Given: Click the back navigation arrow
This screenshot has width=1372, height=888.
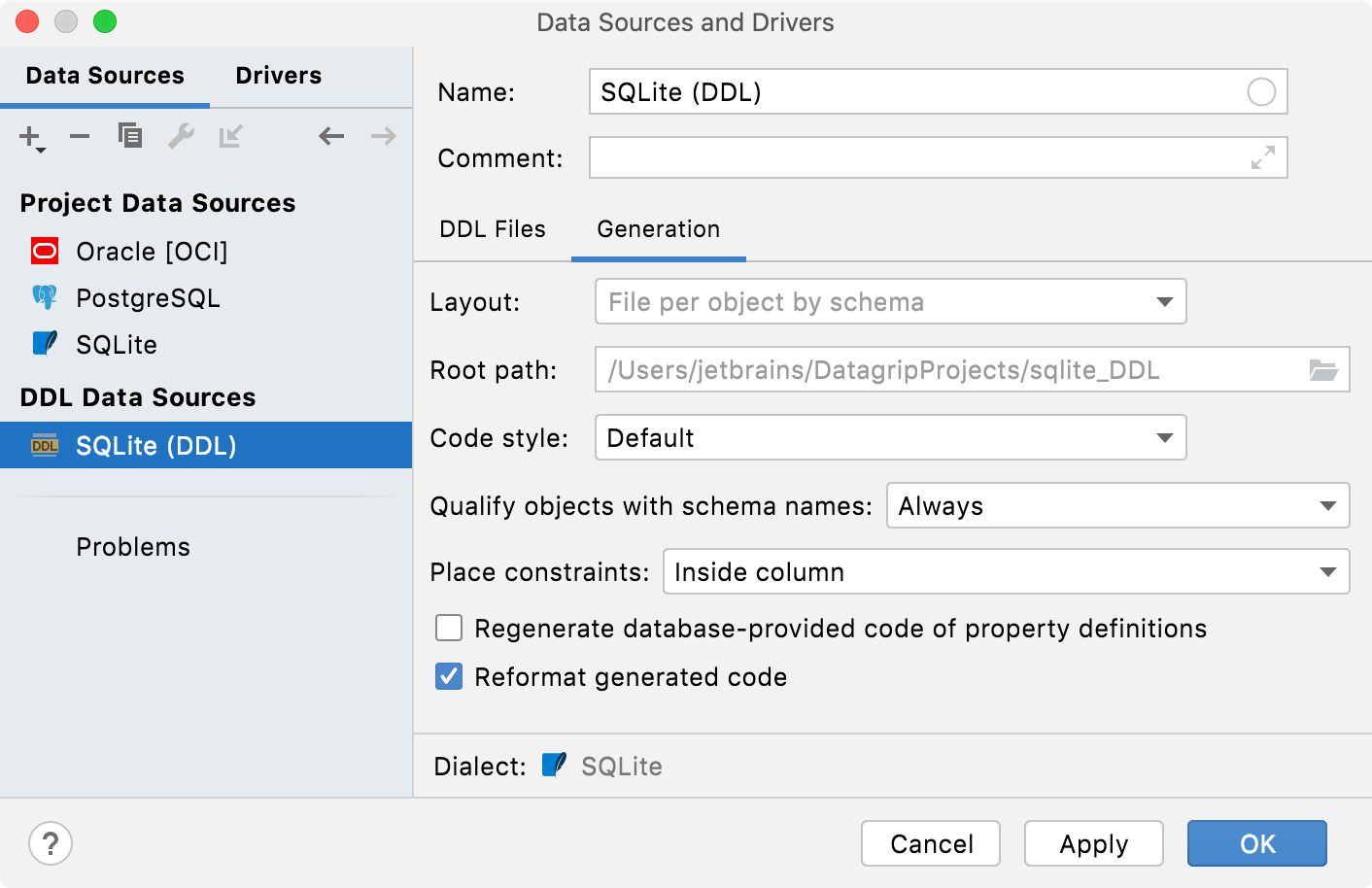Looking at the screenshot, I should click(330, 136).
